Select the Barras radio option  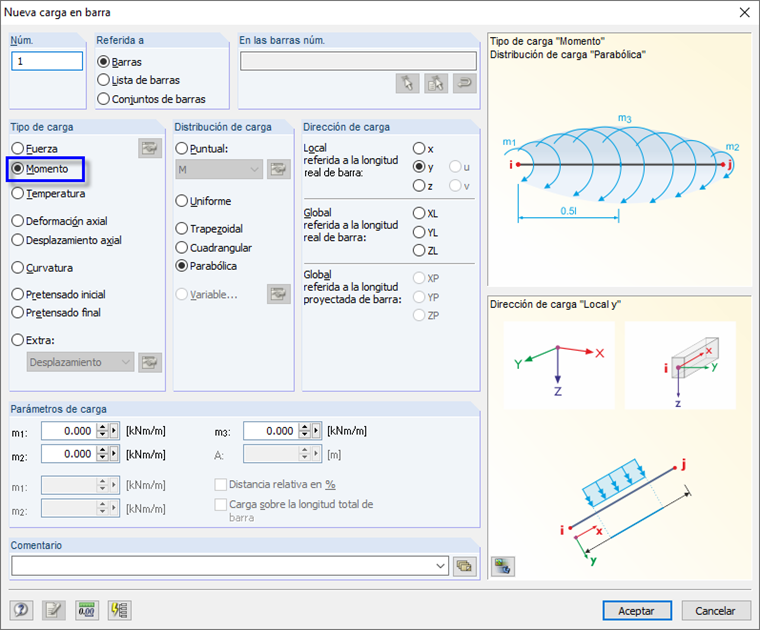click(119, 62)
